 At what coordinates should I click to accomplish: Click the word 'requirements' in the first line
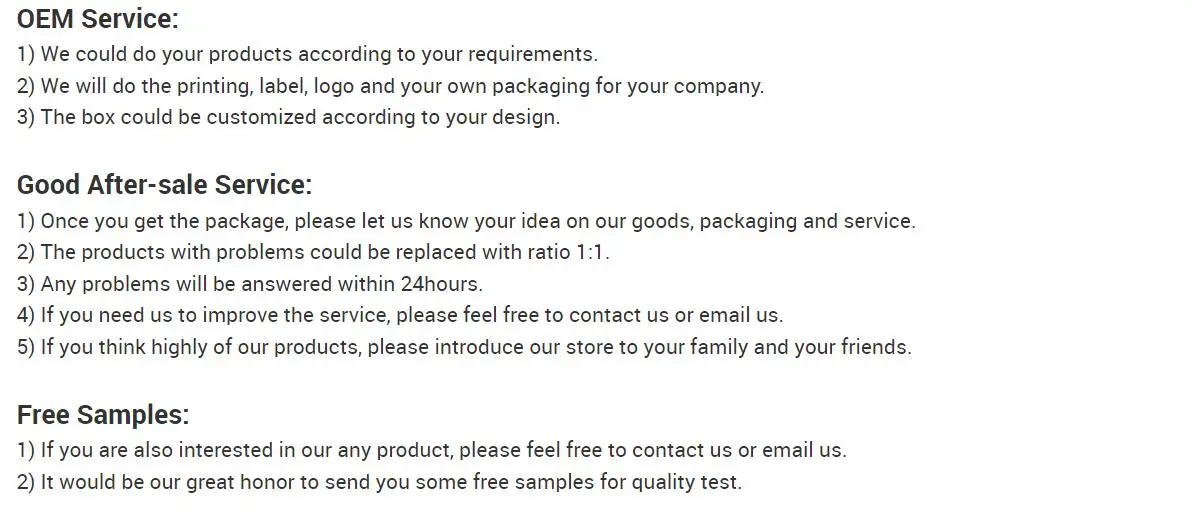(x=538, y=54)
